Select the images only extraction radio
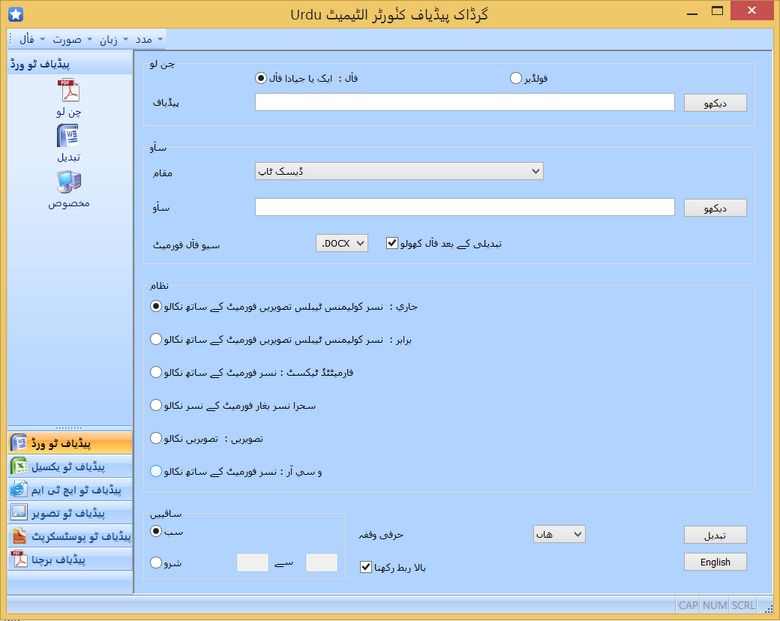This screenshot has height=621, width=780. click(156, 438)
